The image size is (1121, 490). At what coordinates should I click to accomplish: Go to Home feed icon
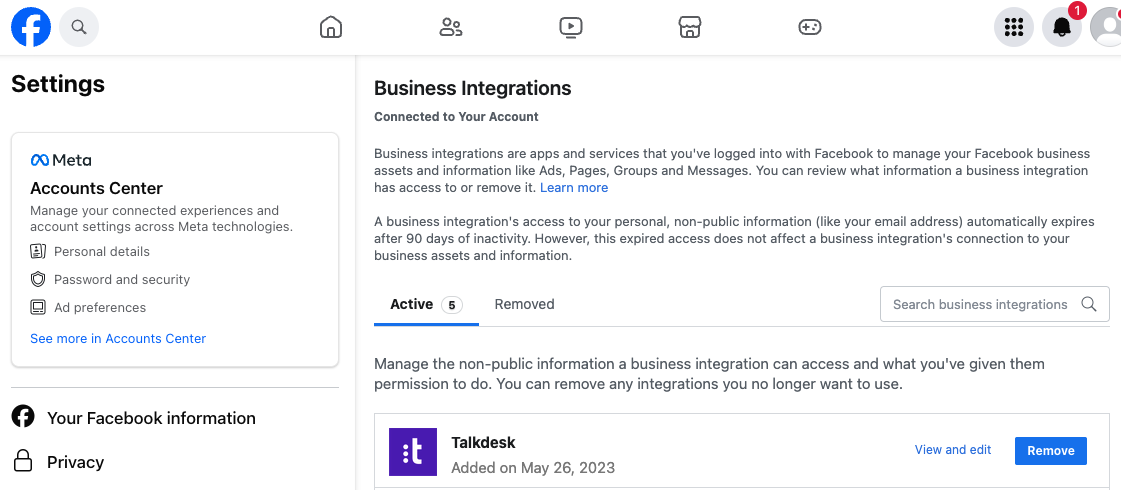coord(331,27)
